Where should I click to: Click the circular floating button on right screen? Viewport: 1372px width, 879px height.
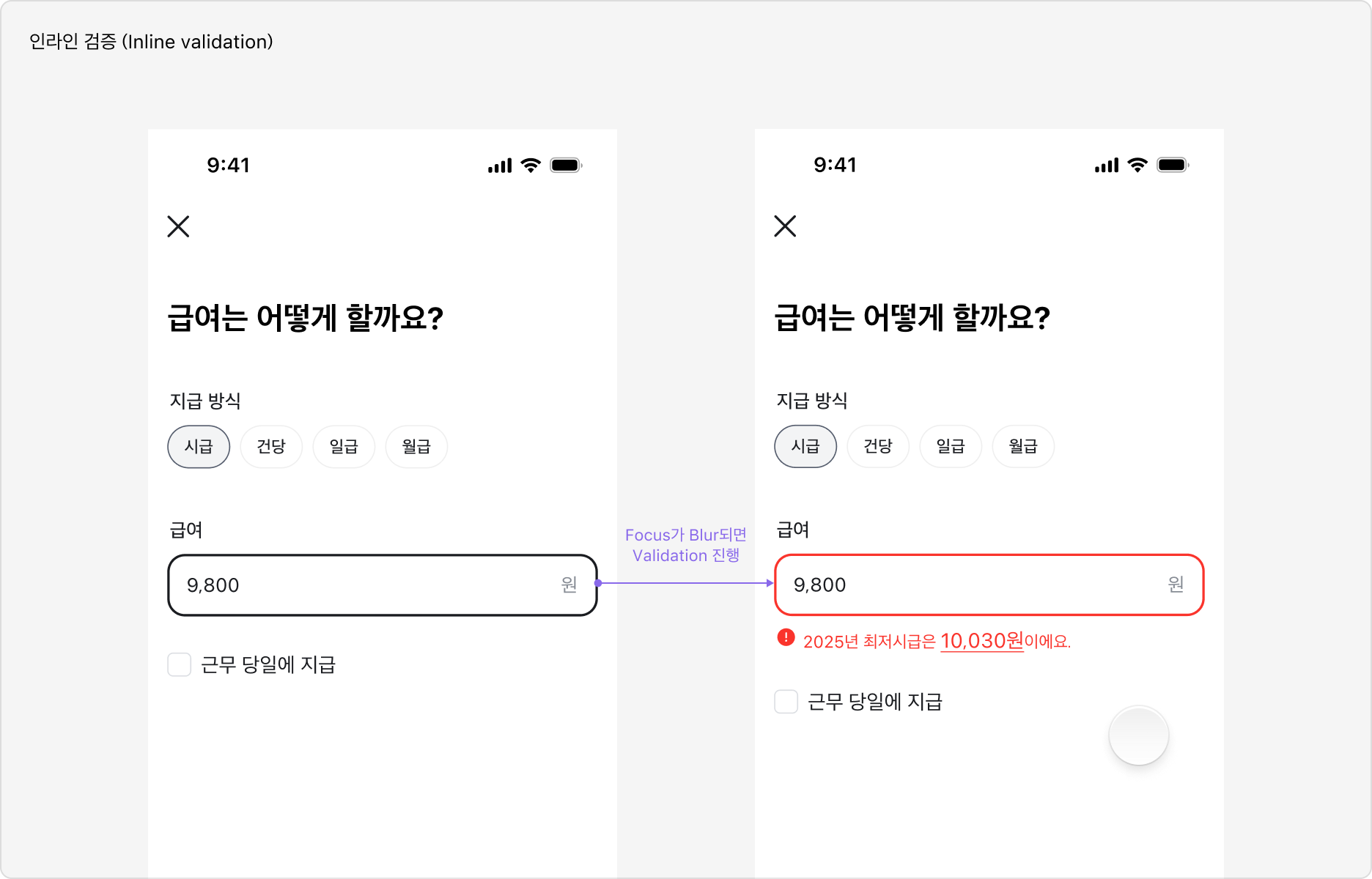point(1138,735)
